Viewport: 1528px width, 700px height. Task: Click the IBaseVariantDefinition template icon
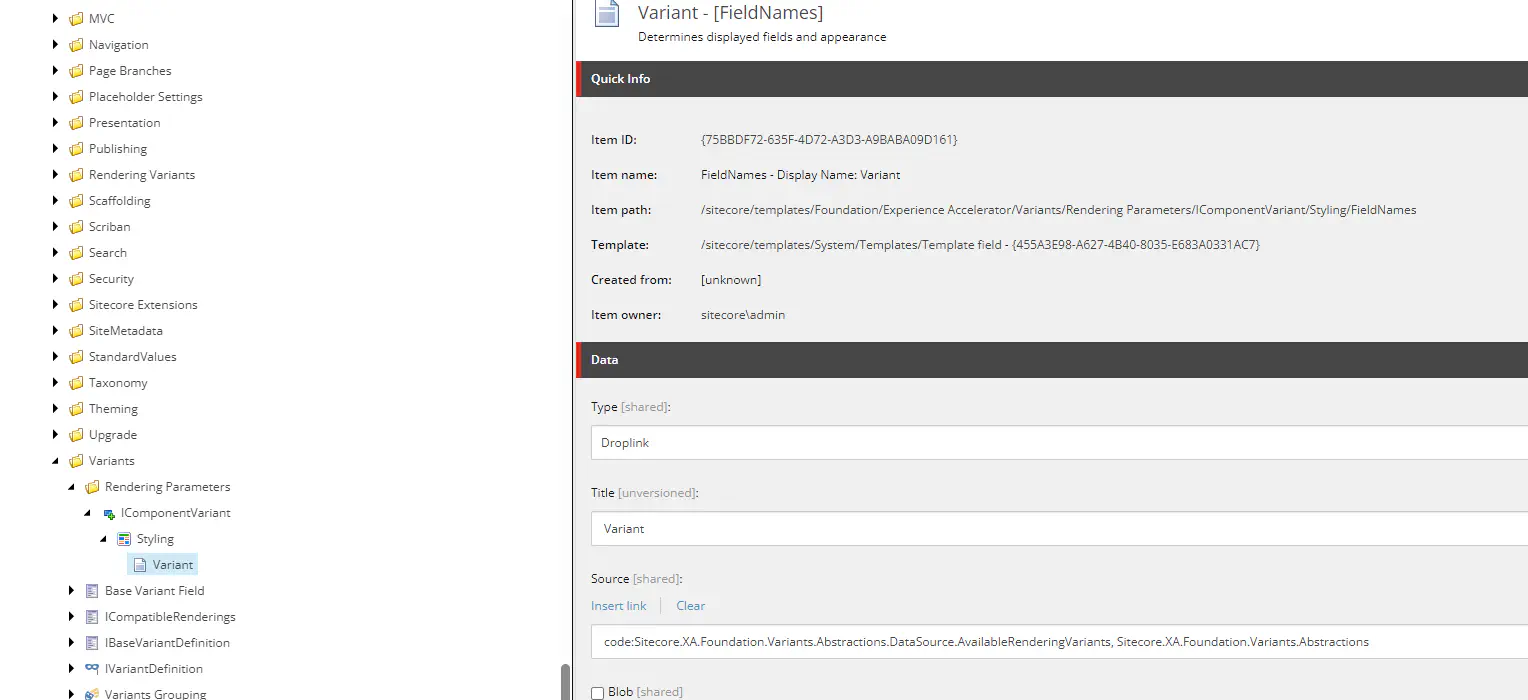[x=92, y=643]
